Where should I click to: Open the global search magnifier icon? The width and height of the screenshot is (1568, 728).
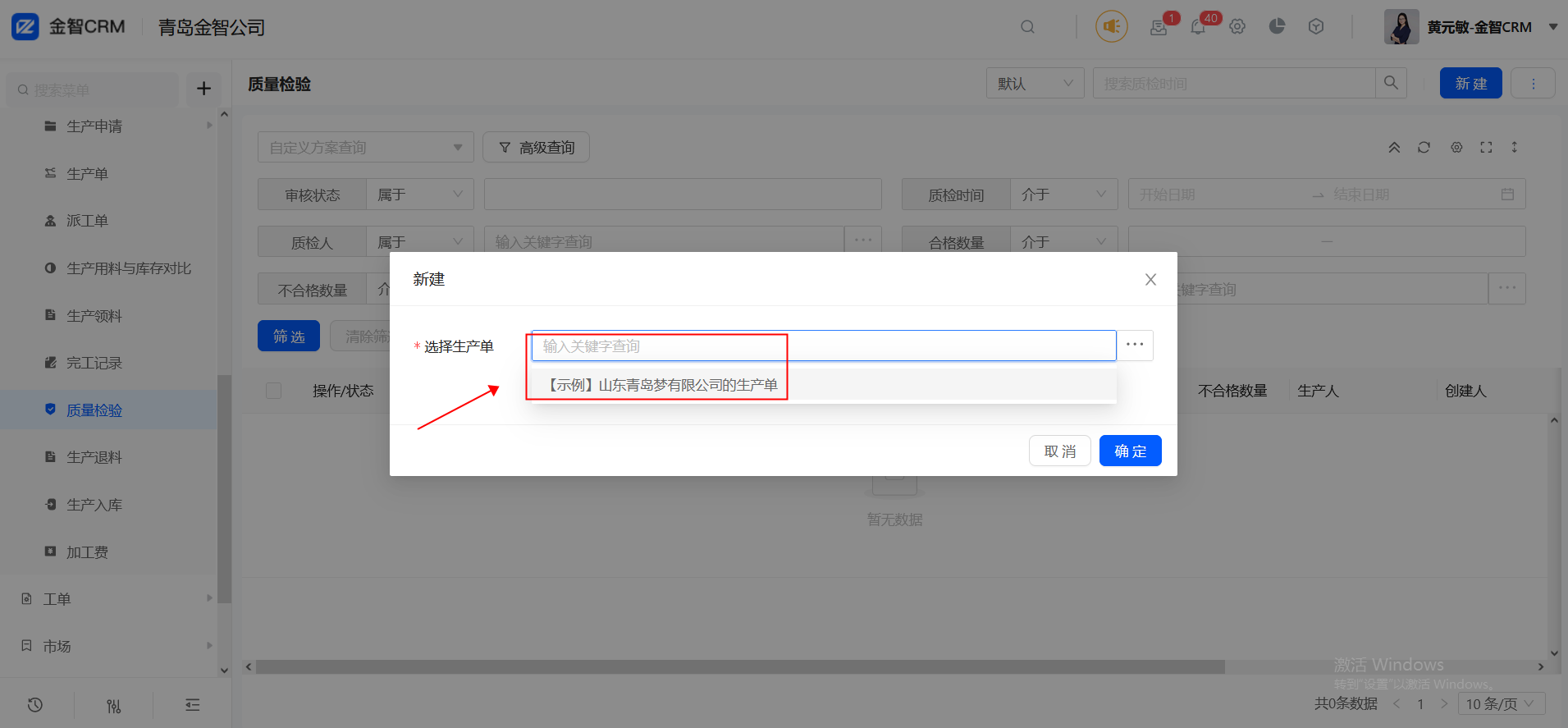click(x=1027, y=27)
